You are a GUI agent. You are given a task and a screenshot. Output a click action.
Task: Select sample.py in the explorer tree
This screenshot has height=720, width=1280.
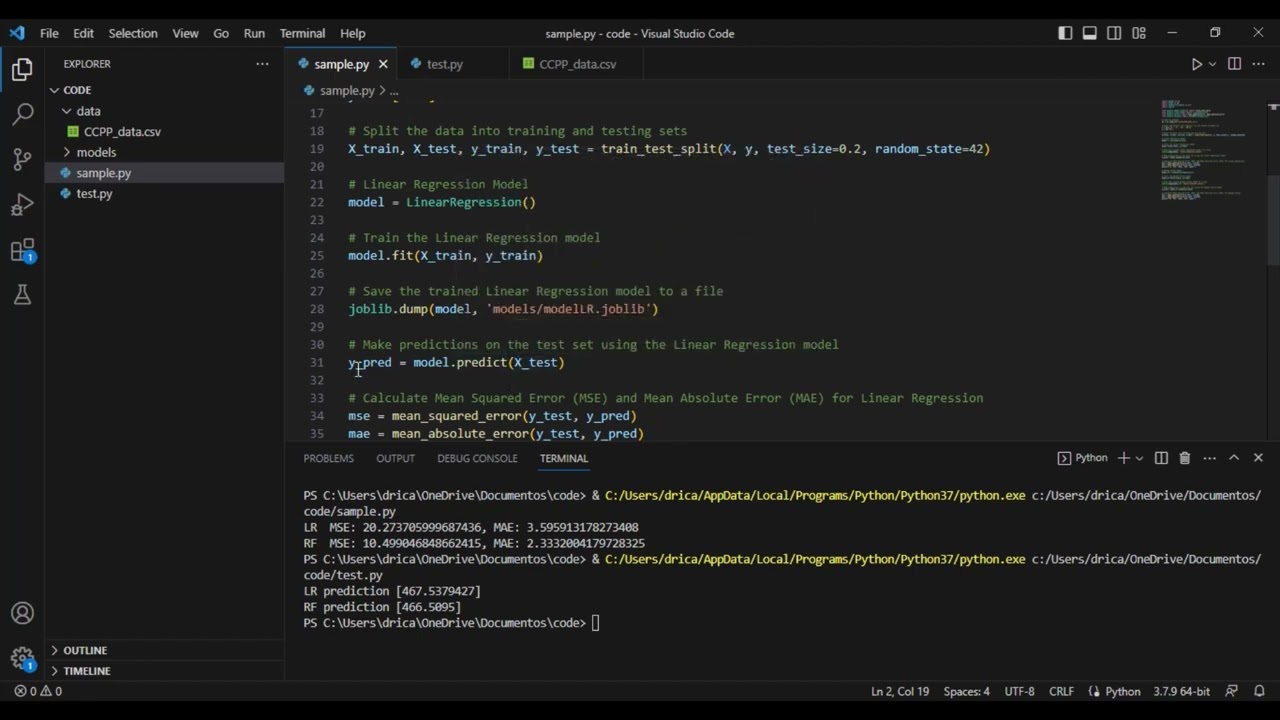[104, 173]
